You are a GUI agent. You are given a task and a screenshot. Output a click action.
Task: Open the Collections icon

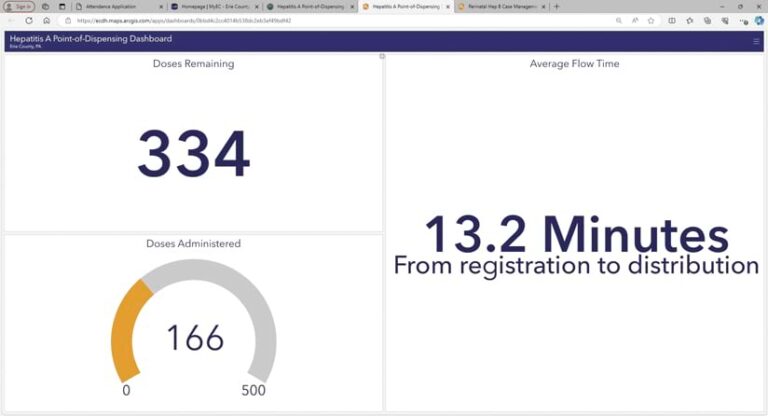point(707,21)
